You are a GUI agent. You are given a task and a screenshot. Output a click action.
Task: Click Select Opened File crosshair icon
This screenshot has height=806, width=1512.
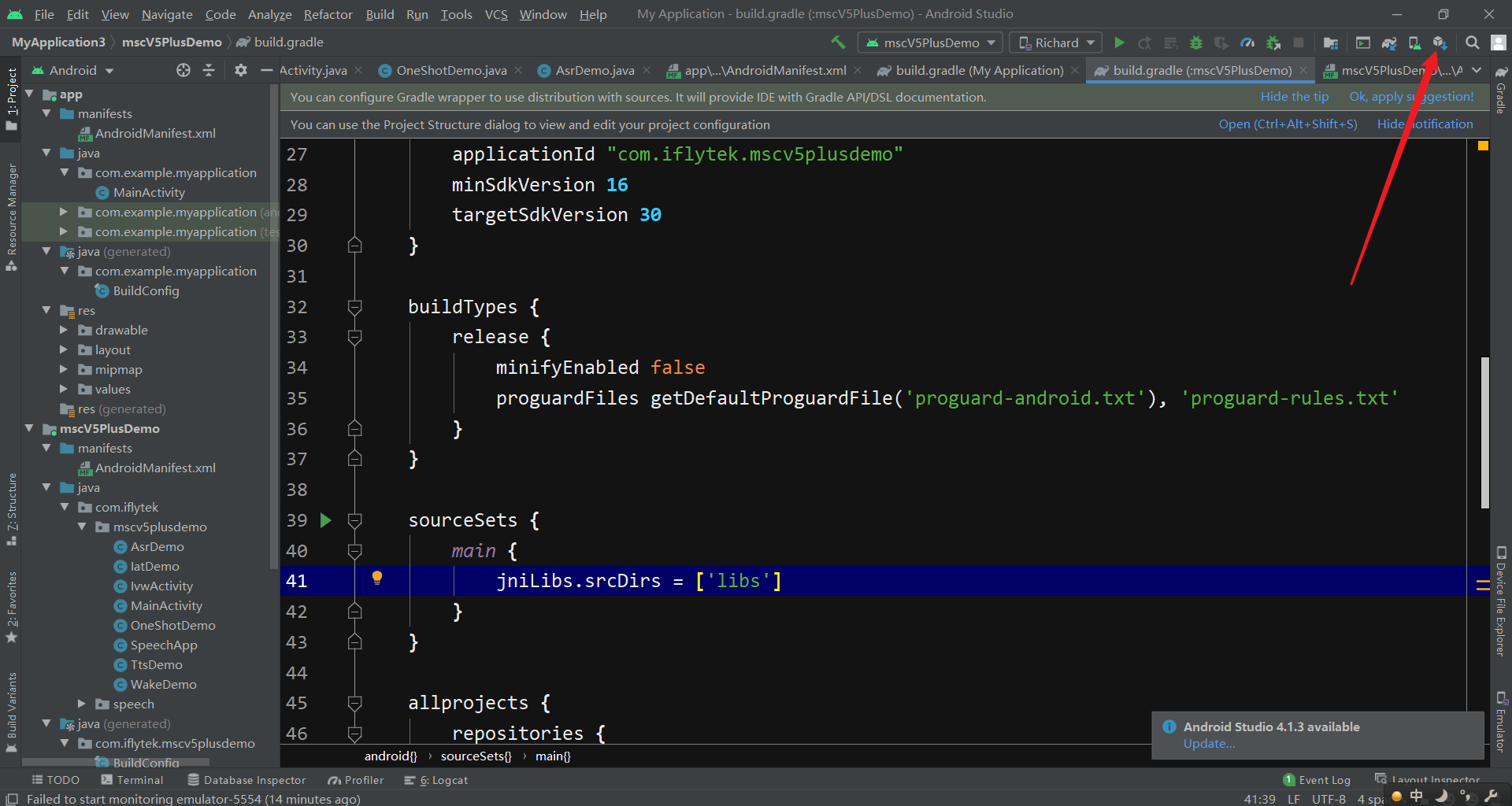point(183,70)
